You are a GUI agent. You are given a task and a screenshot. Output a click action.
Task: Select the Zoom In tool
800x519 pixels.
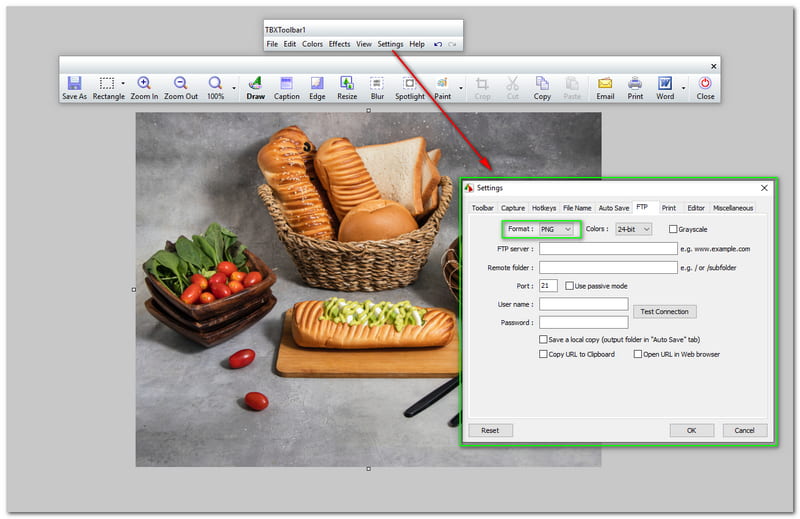pos(144,87)
